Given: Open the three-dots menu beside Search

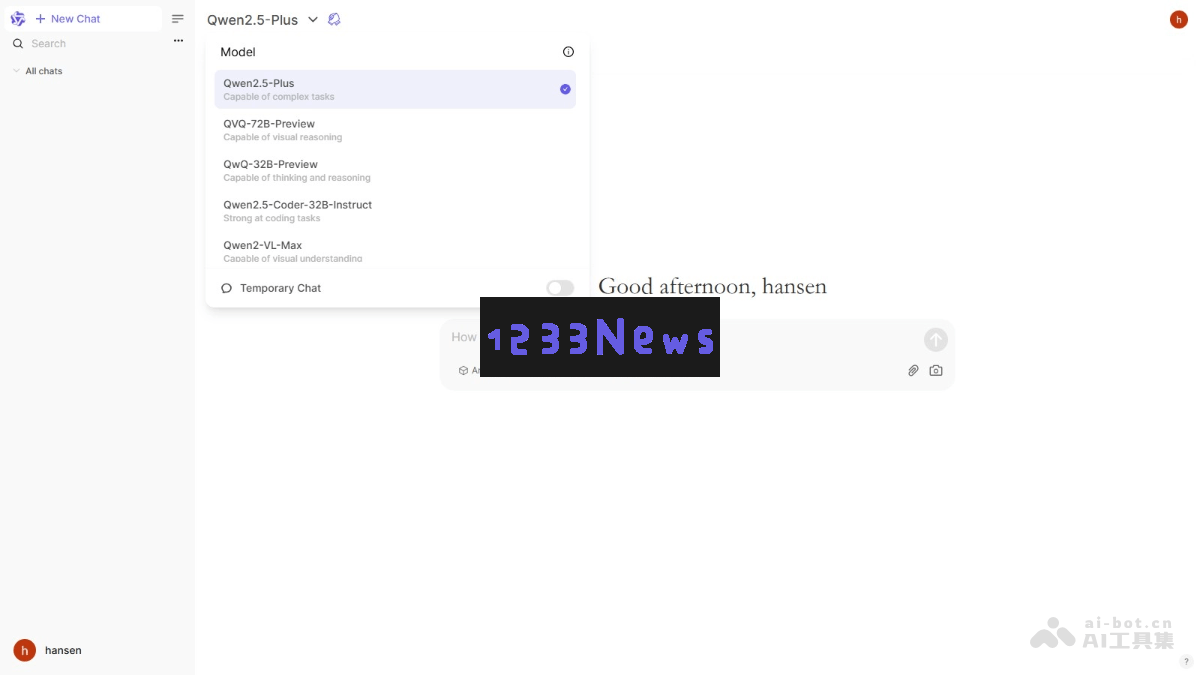Looking at the screenshot, I should coord(179,41).
